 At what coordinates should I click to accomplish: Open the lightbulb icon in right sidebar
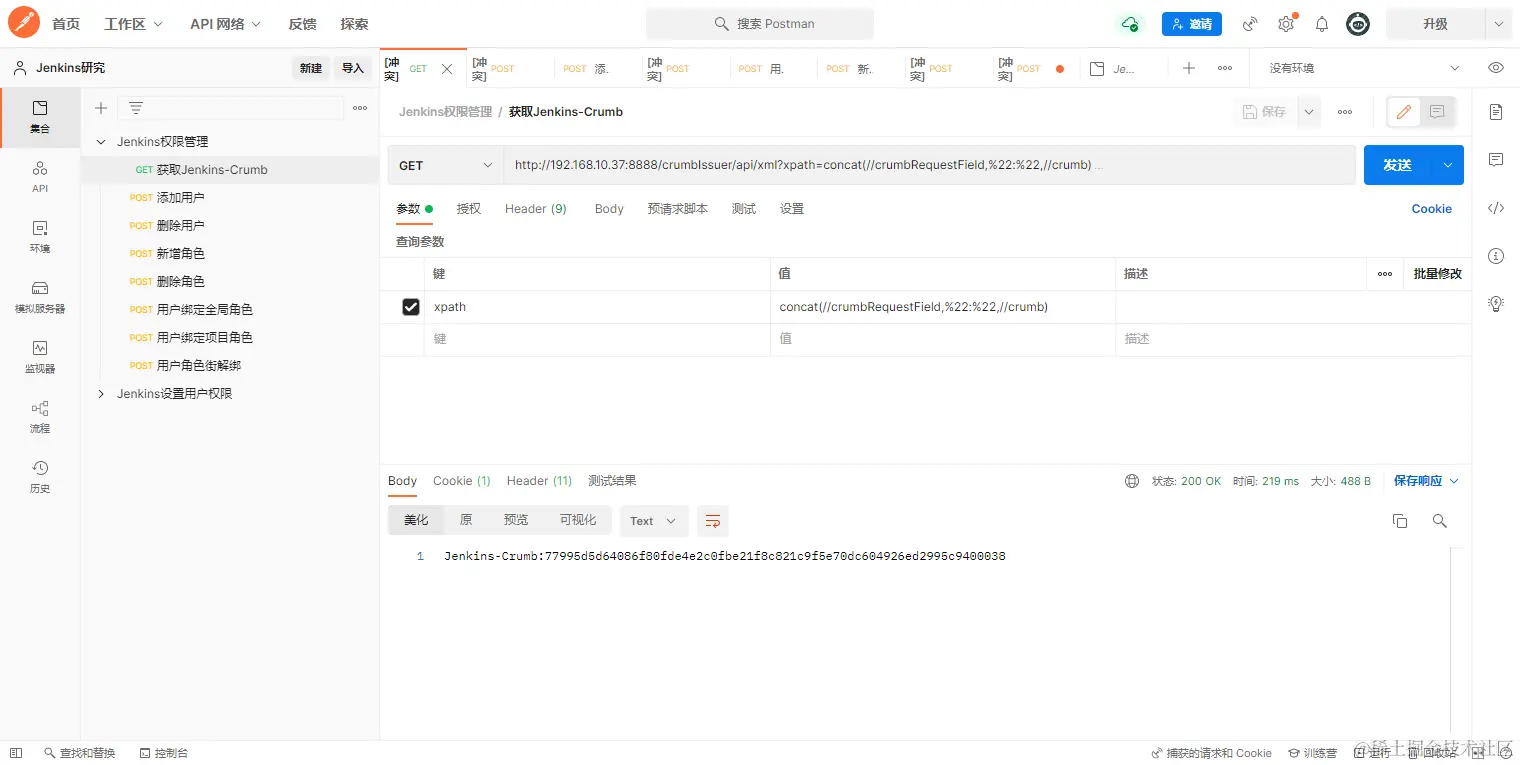tap(1496, 303)
